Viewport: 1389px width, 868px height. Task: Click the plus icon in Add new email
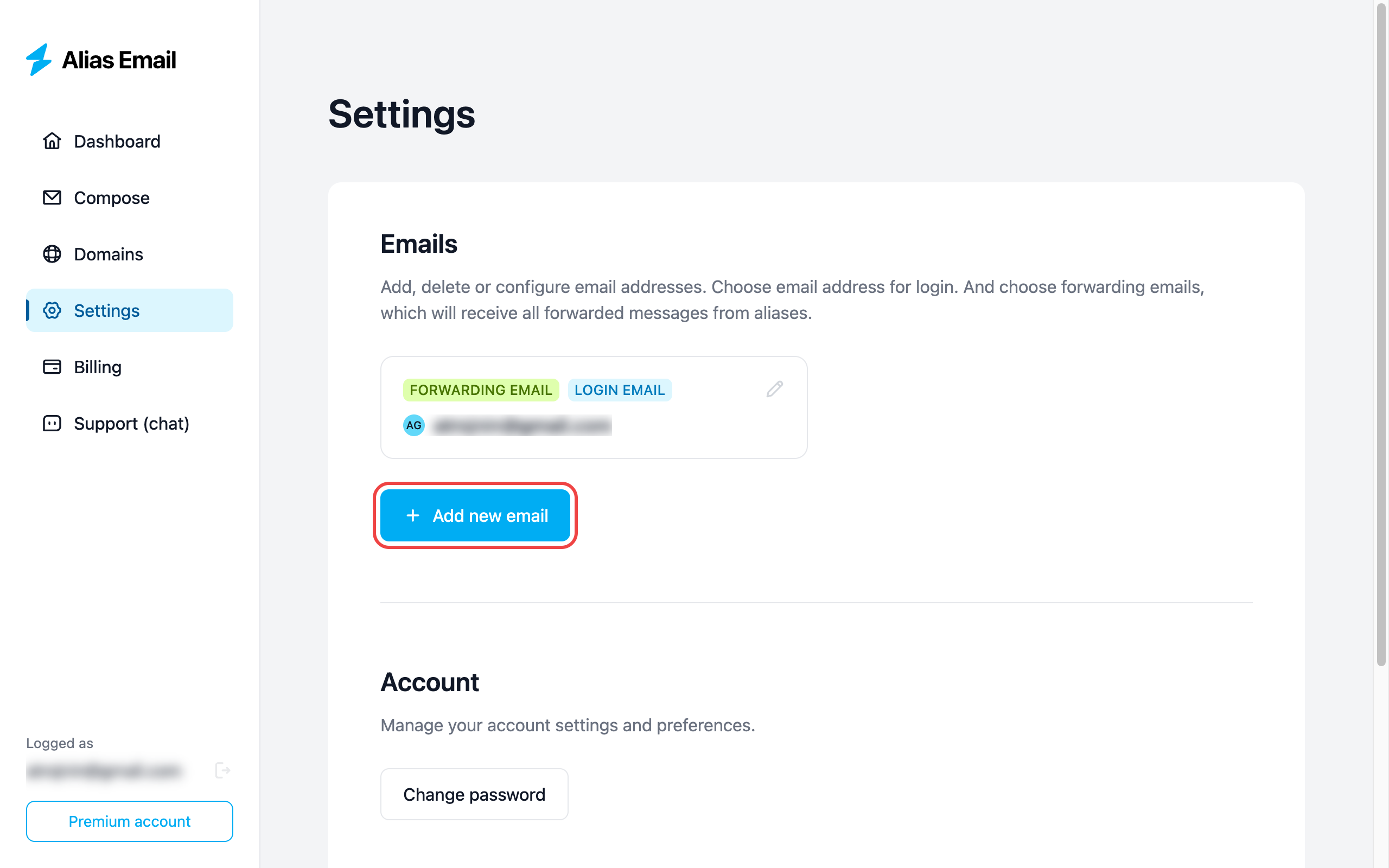click(x=413, y=515)
